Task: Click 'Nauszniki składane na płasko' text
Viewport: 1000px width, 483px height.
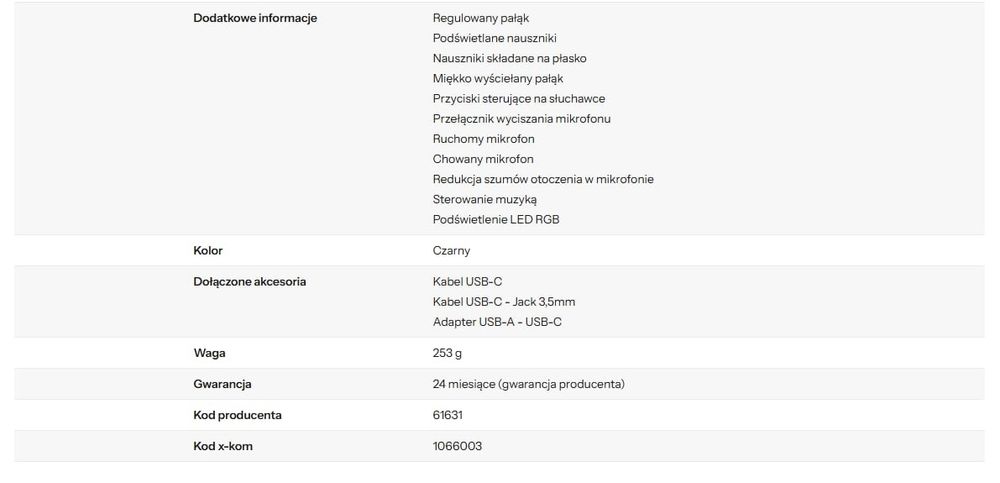Action: point(509,58)
